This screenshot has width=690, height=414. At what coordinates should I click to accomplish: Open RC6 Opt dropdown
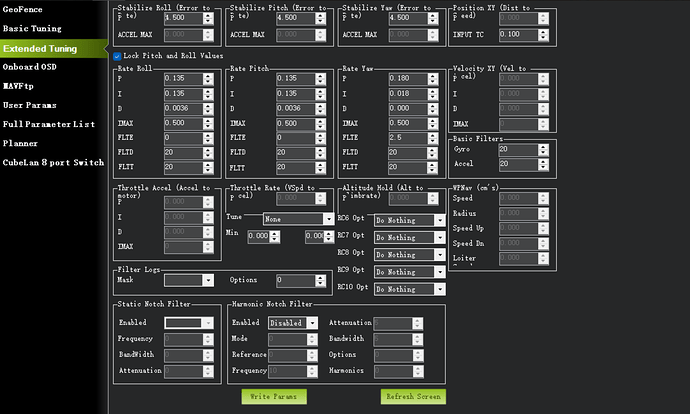pyautogui.click(x=410, y=220)
